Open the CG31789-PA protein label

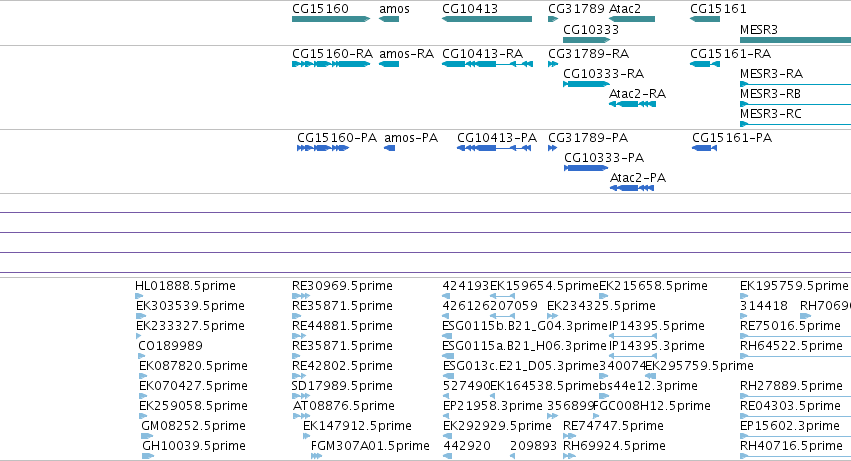(x=588, y=137)
